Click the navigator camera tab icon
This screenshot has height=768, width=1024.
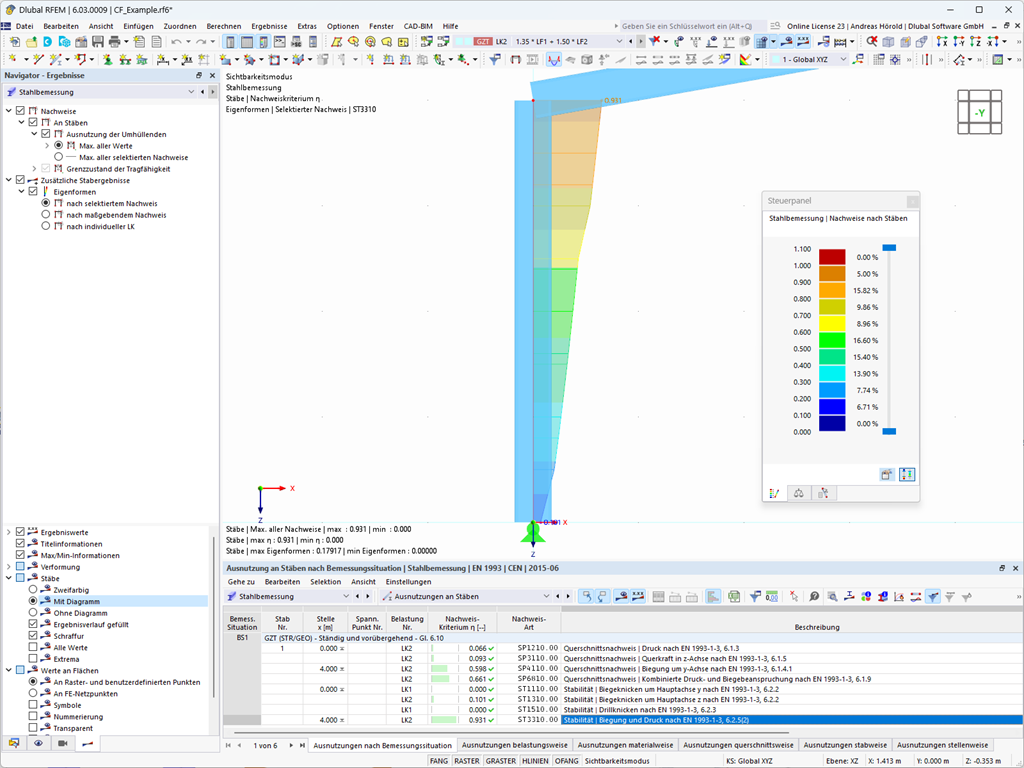pos(63,743)
